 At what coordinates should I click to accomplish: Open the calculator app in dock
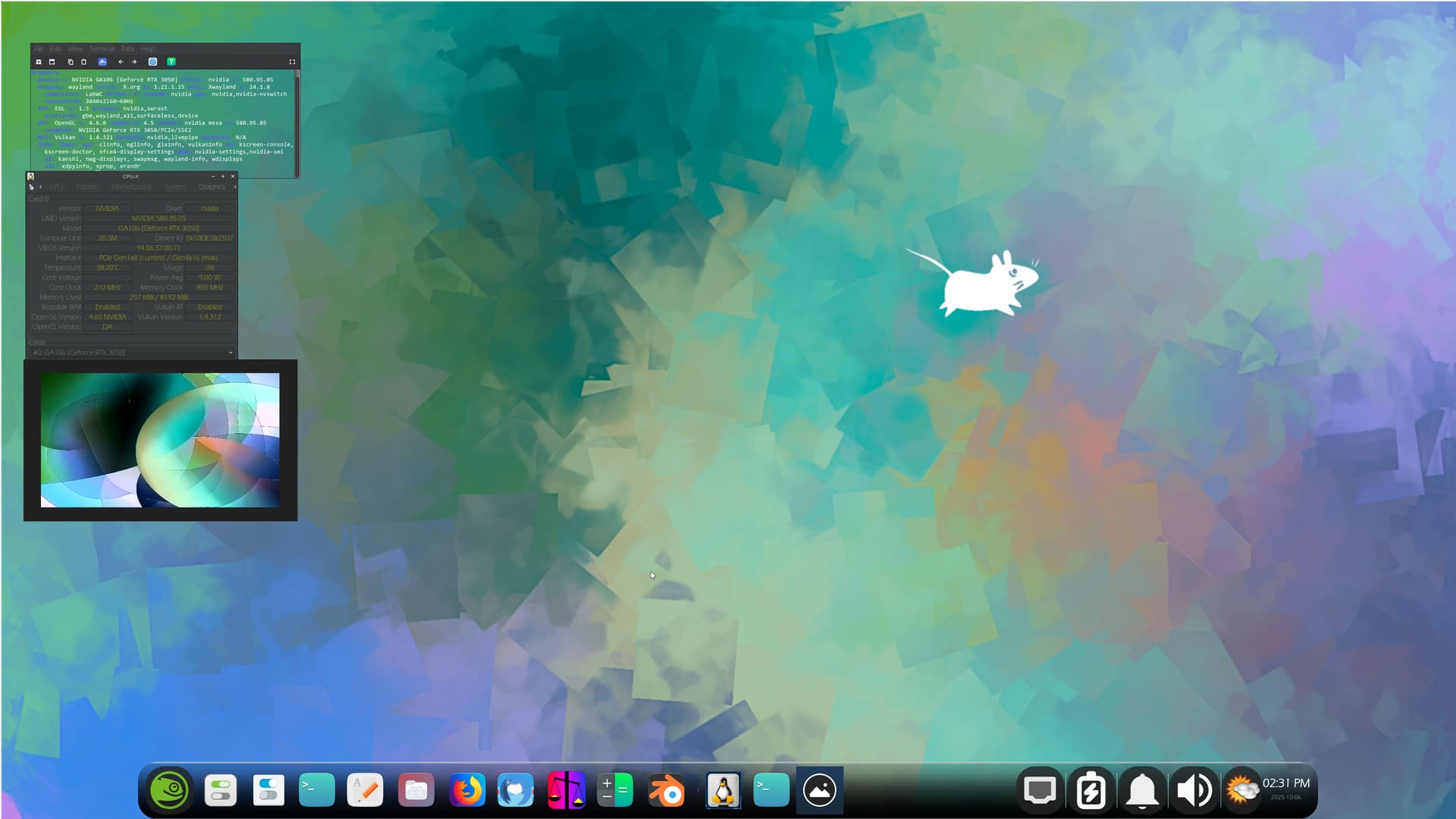[x=615, y=790]
